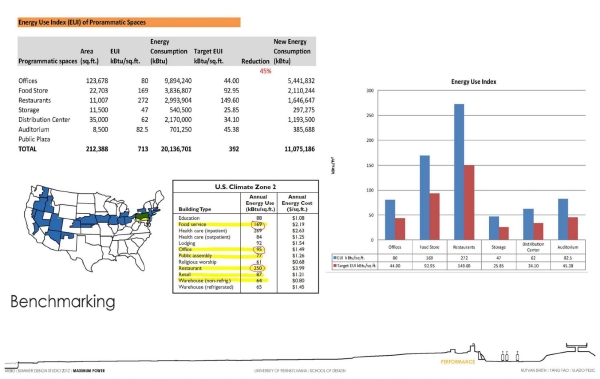Click the blue EUI legend swatch
The height and width of the screenshot is (379, 600).
pyautogui.click(x=335, y=258)
